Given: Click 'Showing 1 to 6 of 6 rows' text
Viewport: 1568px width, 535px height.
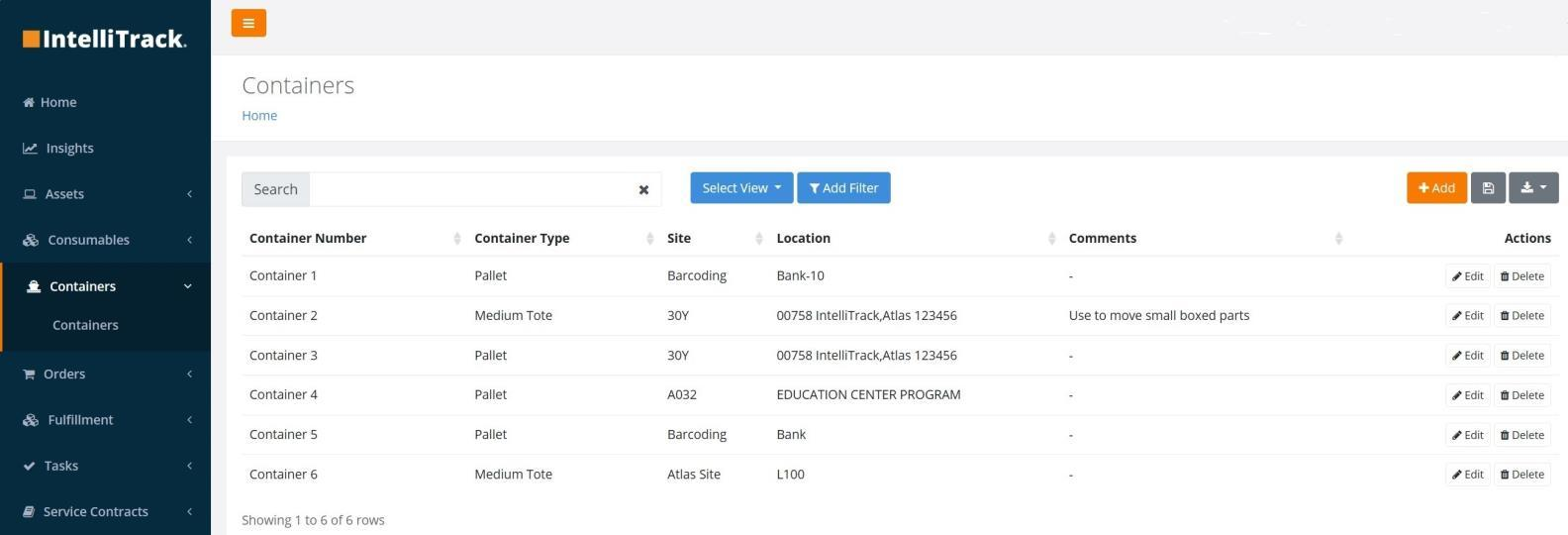Looking at the screenshot, I should pos(313,520).
